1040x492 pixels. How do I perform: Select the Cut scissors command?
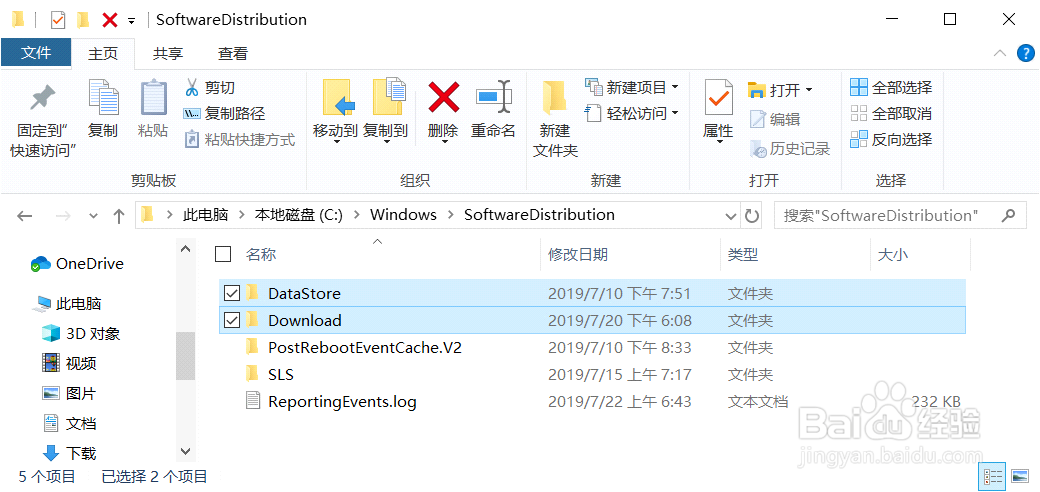coord(209,88)
